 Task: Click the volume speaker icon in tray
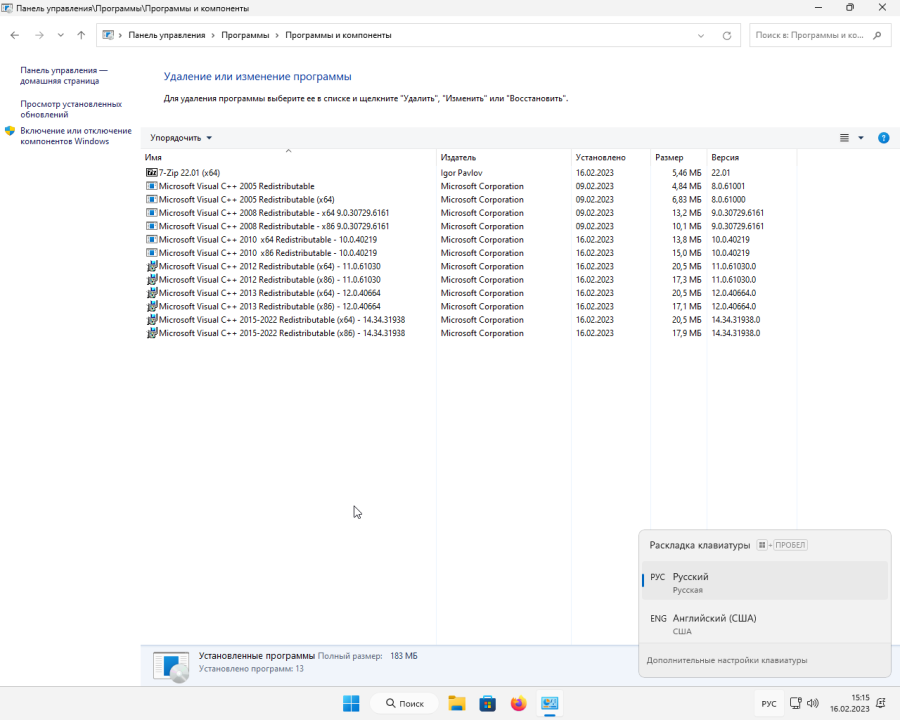[x=813, y=703]
